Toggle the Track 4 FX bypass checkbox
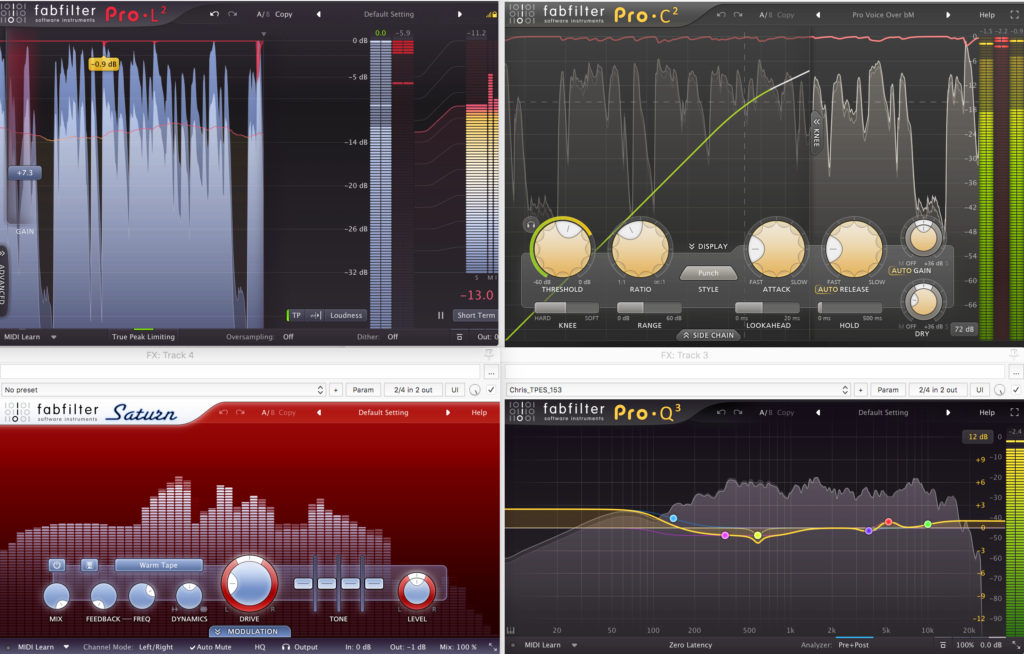The height and width of the screenshot is (654, 1024). click(x=491, y=390)
